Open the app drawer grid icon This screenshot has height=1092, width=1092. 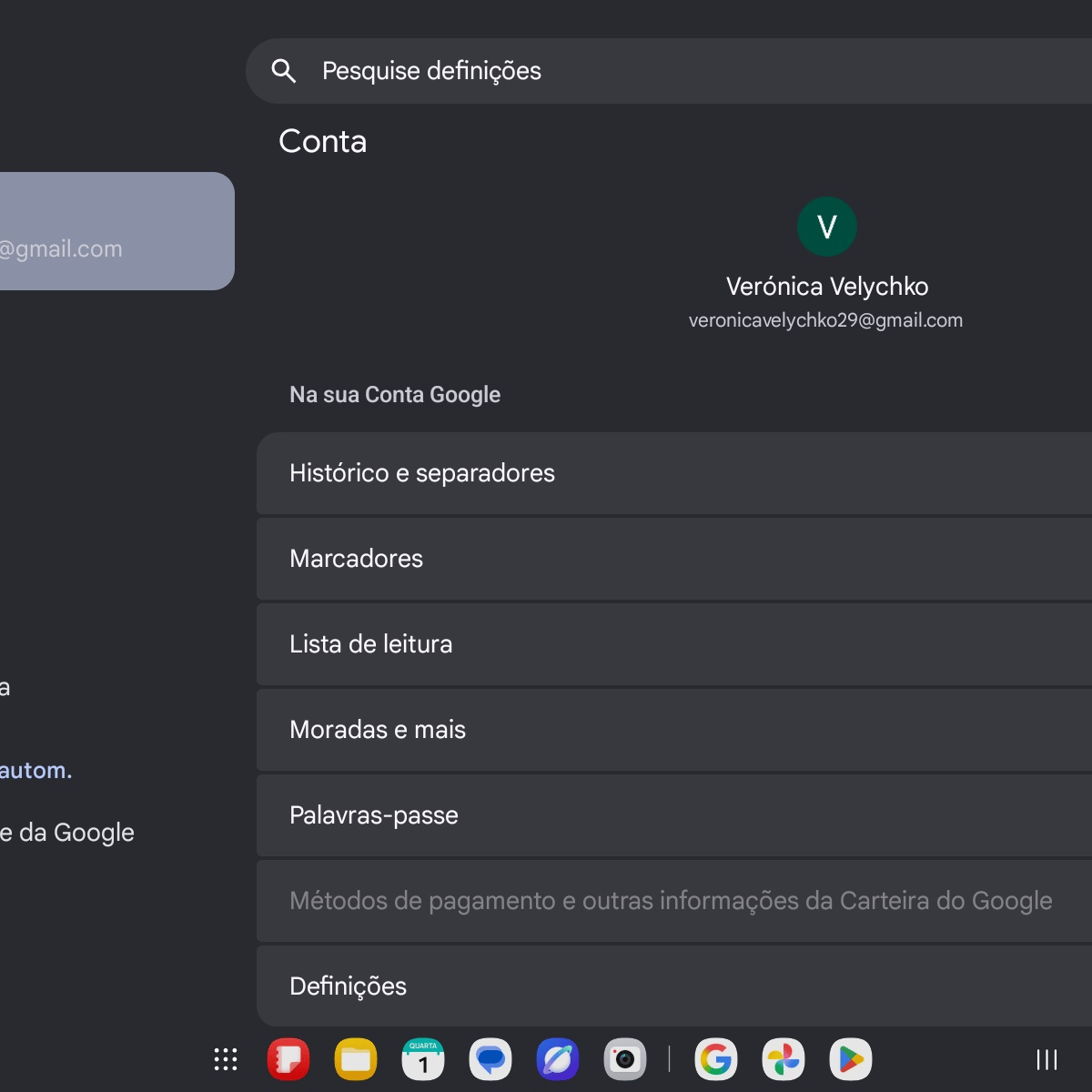[226, 1059]
